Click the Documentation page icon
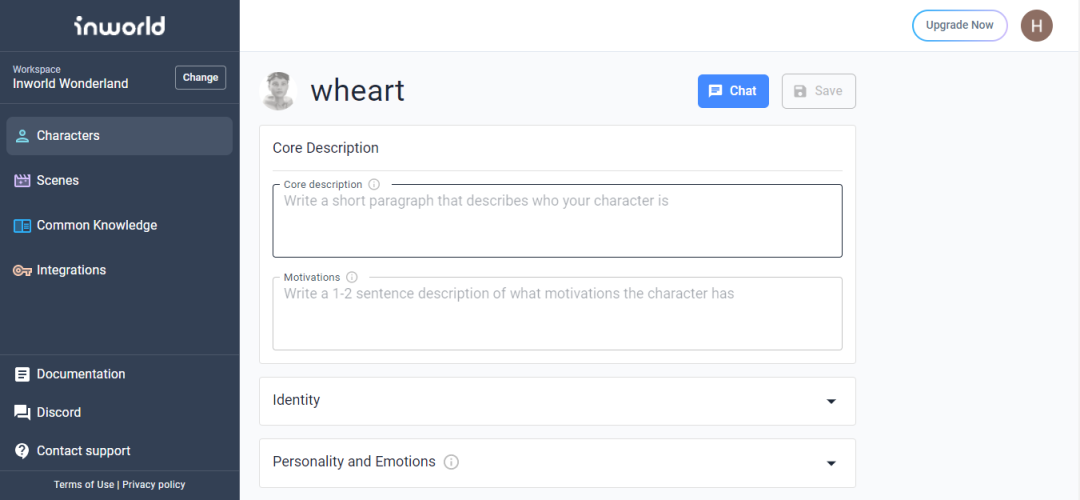Image resolution: width=1080 pixels, height=500 pixels. [22, 374]
